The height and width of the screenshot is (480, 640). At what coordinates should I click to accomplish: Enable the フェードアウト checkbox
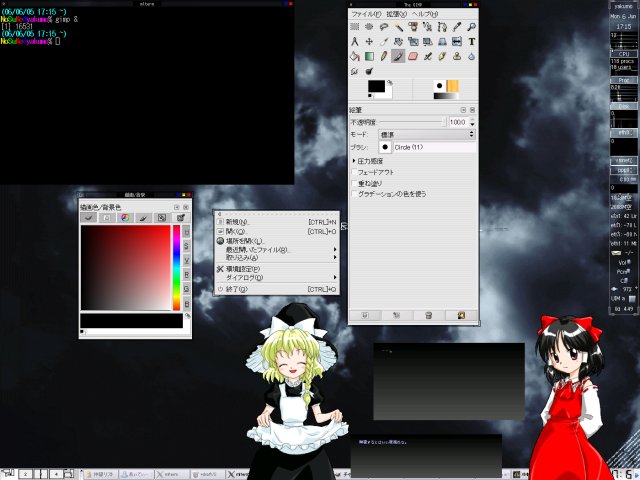coord(354,172)
